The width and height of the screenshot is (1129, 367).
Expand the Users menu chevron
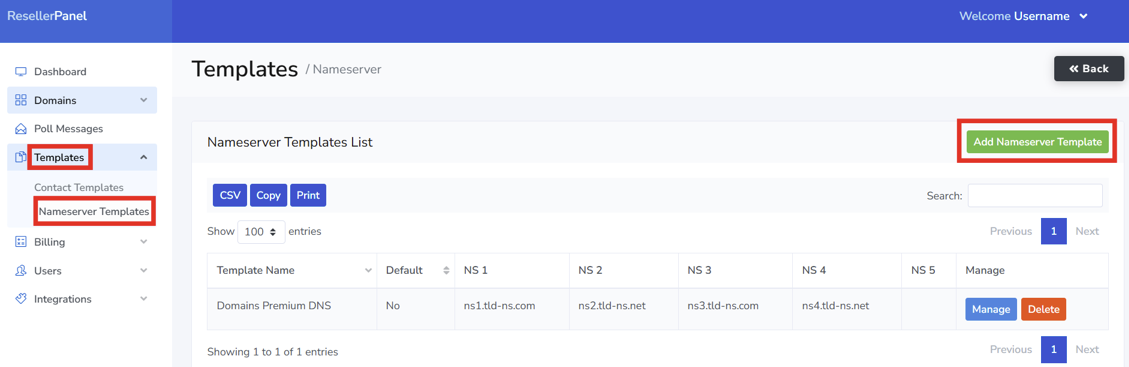point(143,271)
